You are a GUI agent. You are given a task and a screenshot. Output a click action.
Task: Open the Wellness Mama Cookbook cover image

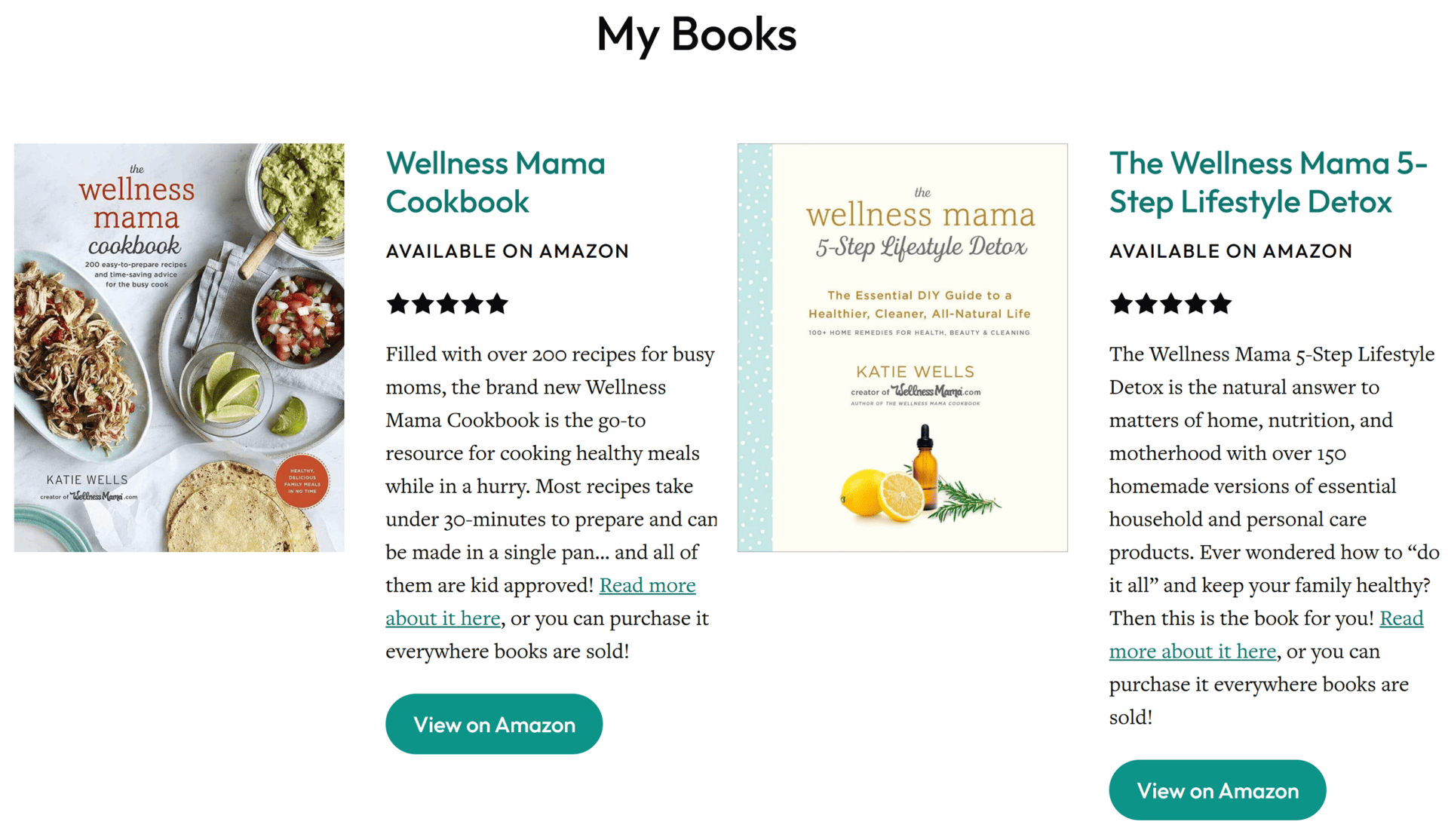179,348
